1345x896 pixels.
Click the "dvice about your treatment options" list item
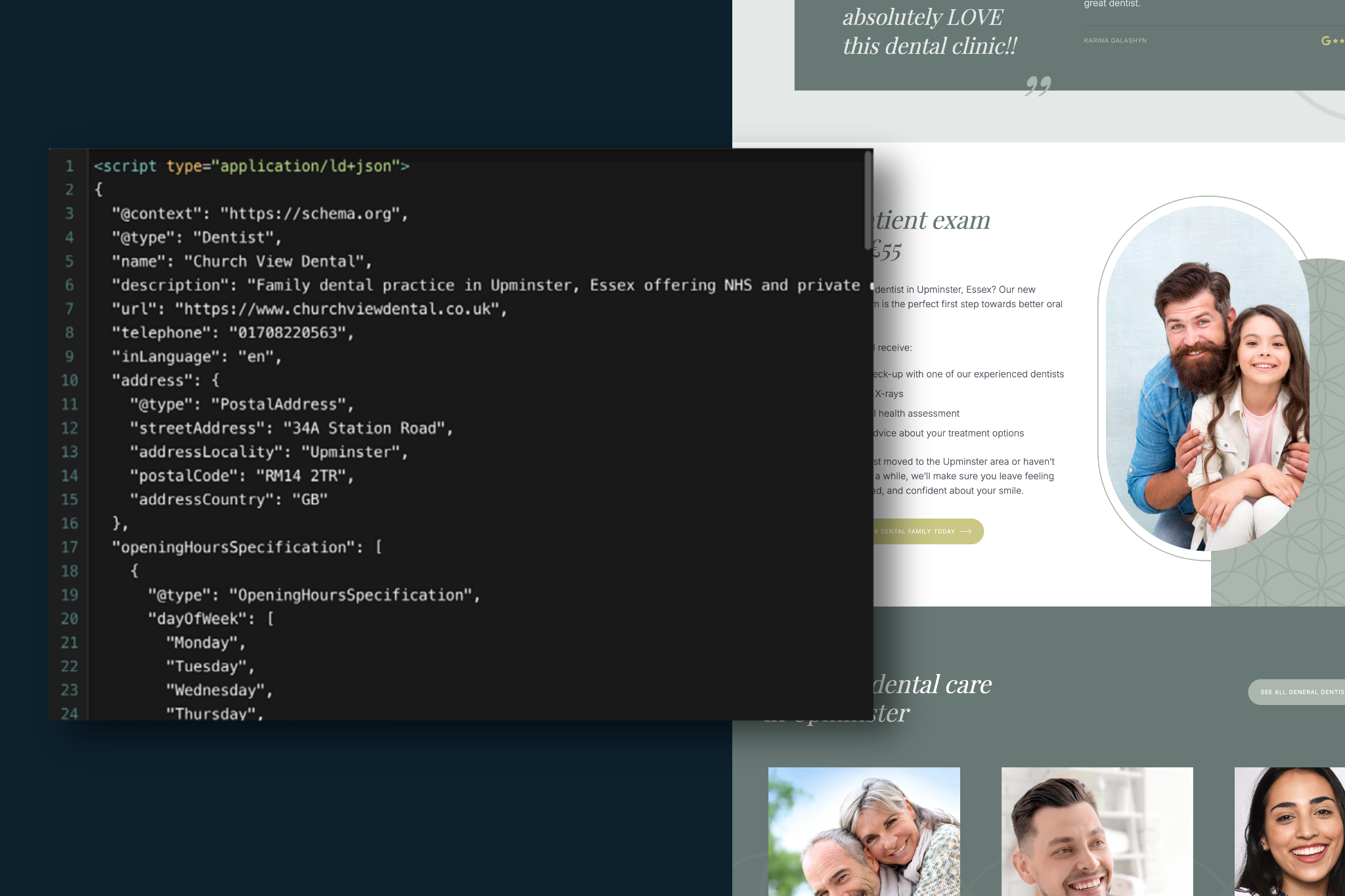click(x=949, y=433)
